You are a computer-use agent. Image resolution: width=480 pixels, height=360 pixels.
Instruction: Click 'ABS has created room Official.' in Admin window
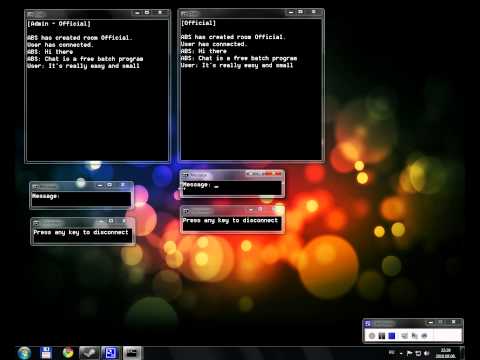coord(80,38)
